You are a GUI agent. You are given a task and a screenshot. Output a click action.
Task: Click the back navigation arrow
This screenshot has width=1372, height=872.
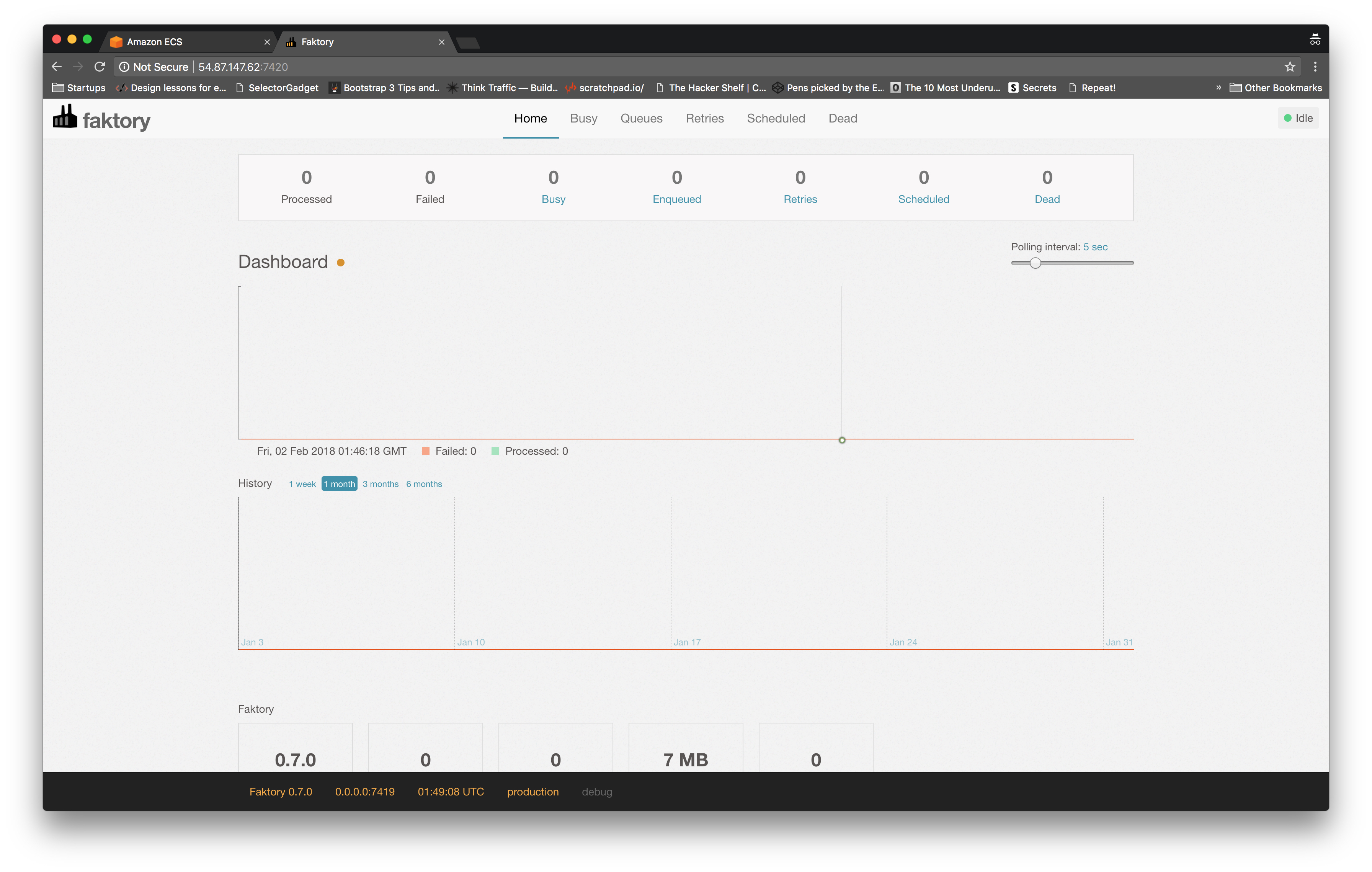pos(56,67)
